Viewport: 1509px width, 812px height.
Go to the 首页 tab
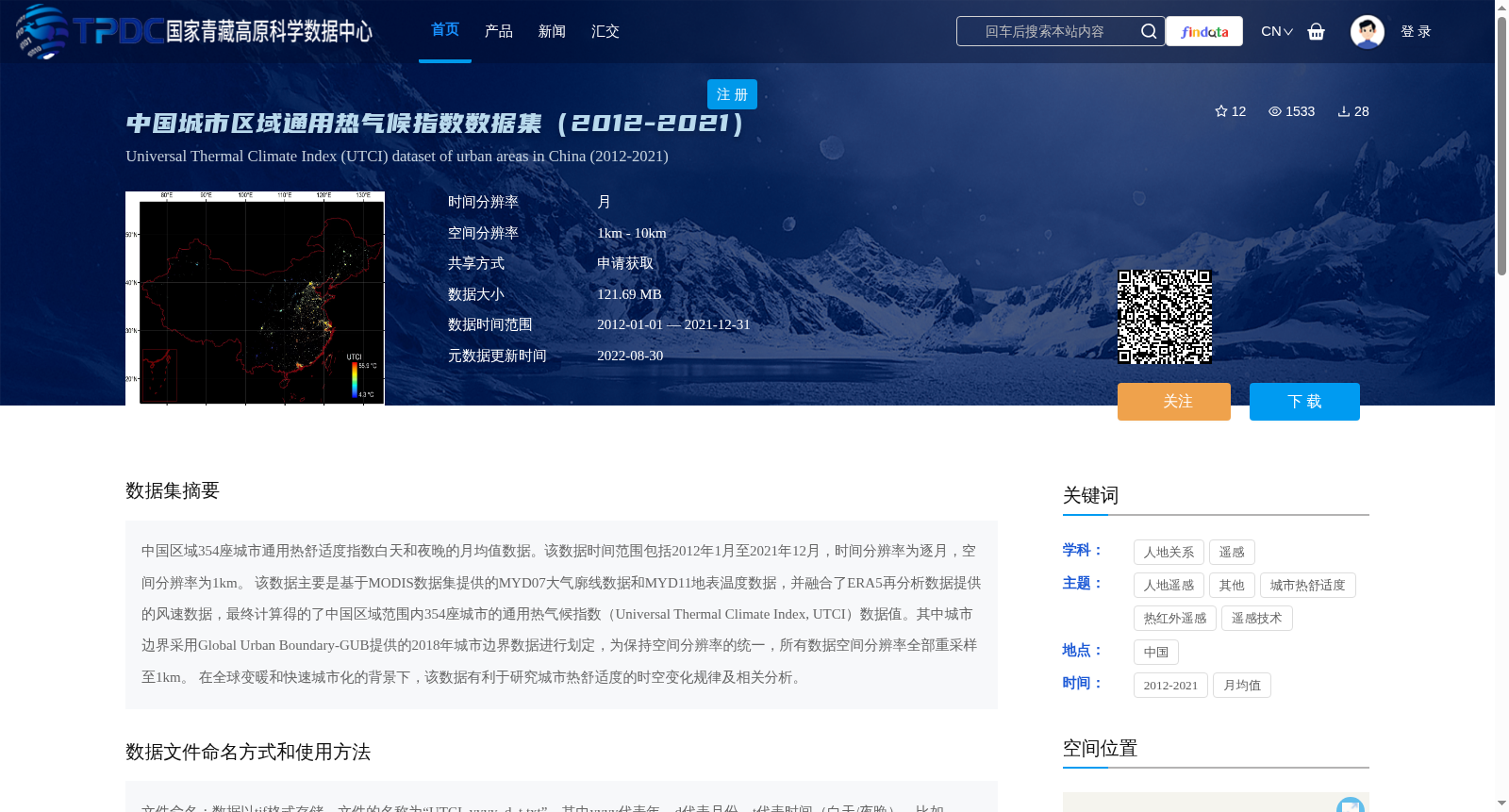(x=445, y=30)
